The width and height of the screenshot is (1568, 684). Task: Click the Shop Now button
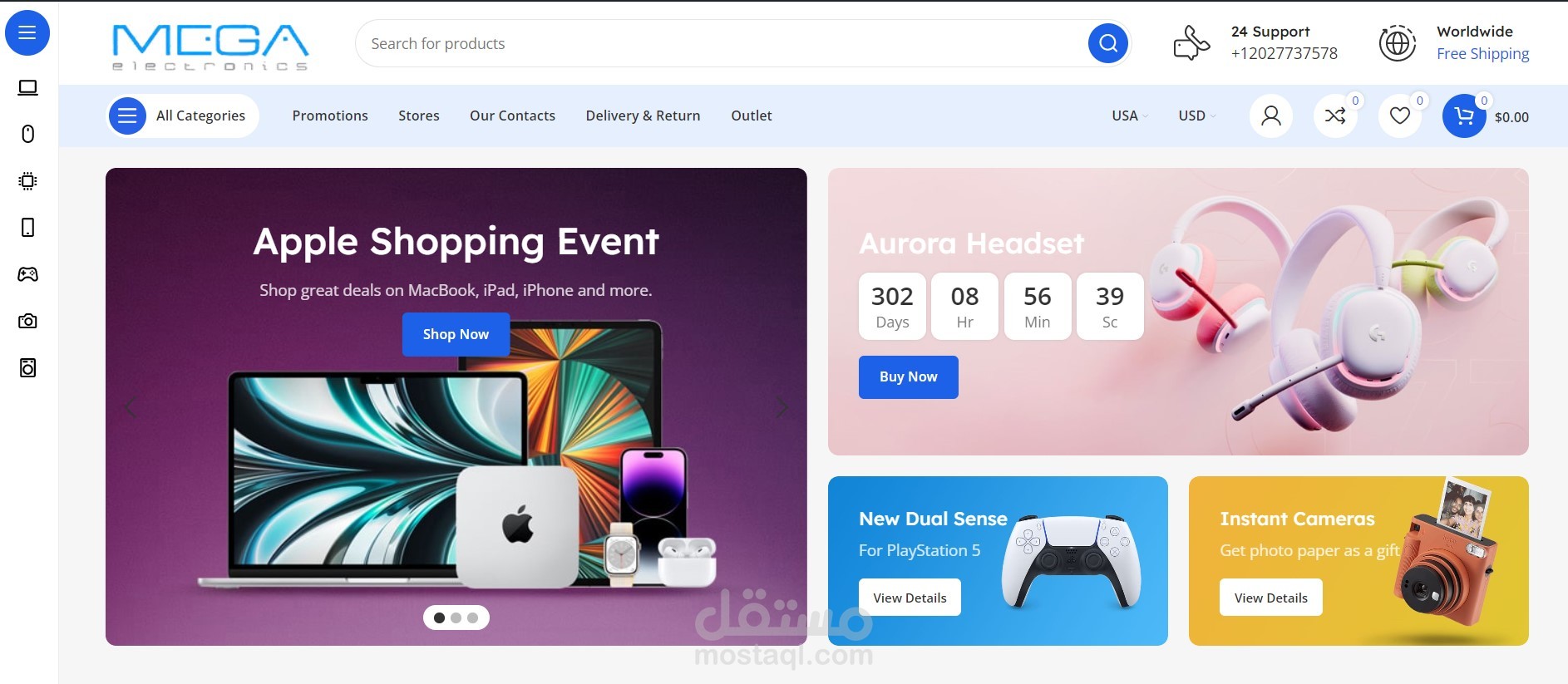point(456,334)
